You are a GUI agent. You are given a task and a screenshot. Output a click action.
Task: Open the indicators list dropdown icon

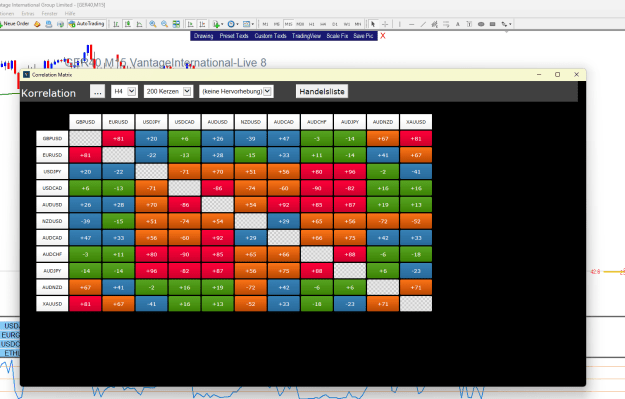click(x=218, y=24)
